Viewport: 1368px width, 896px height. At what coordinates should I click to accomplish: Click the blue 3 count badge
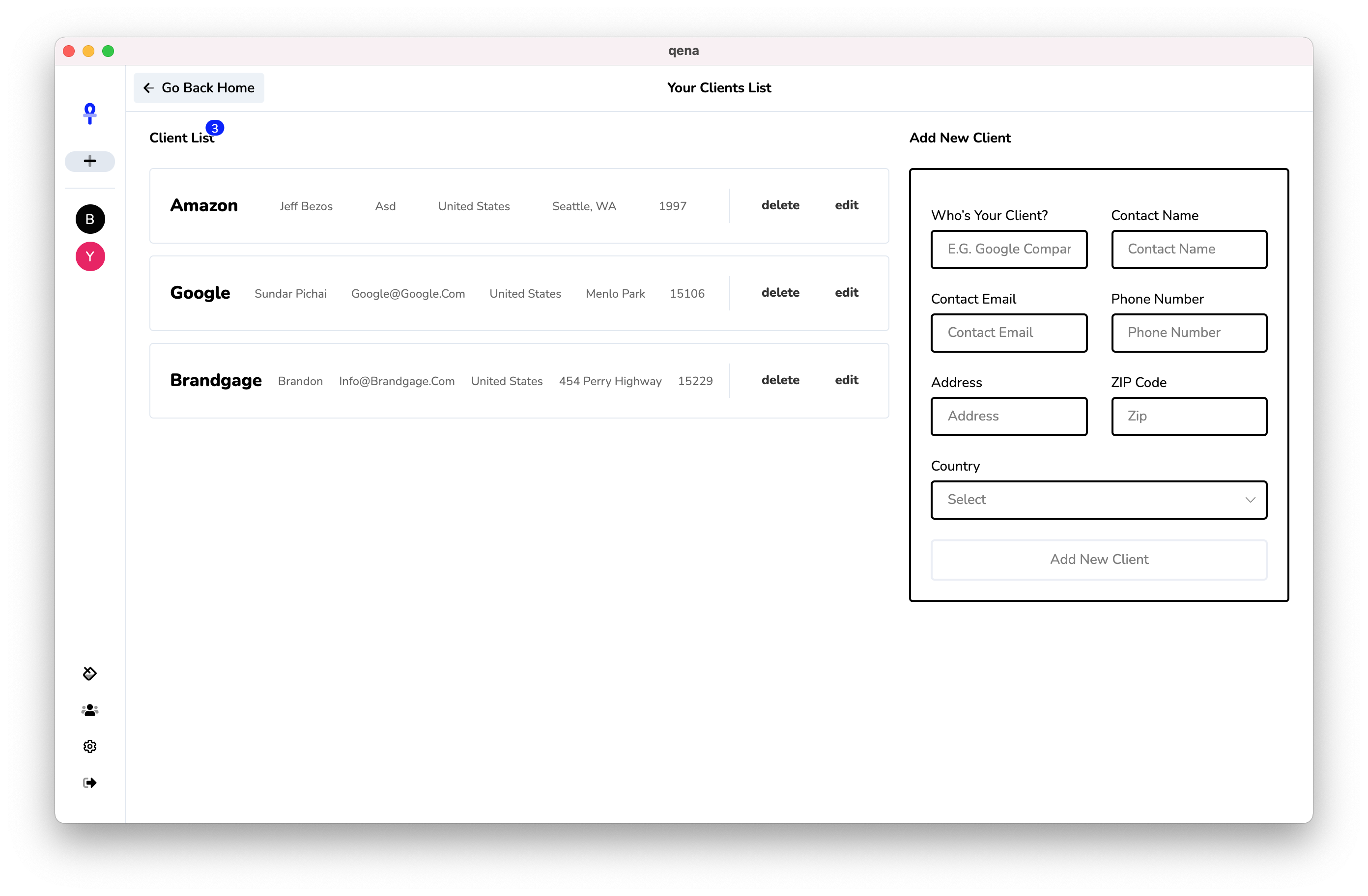coord(214,128)
